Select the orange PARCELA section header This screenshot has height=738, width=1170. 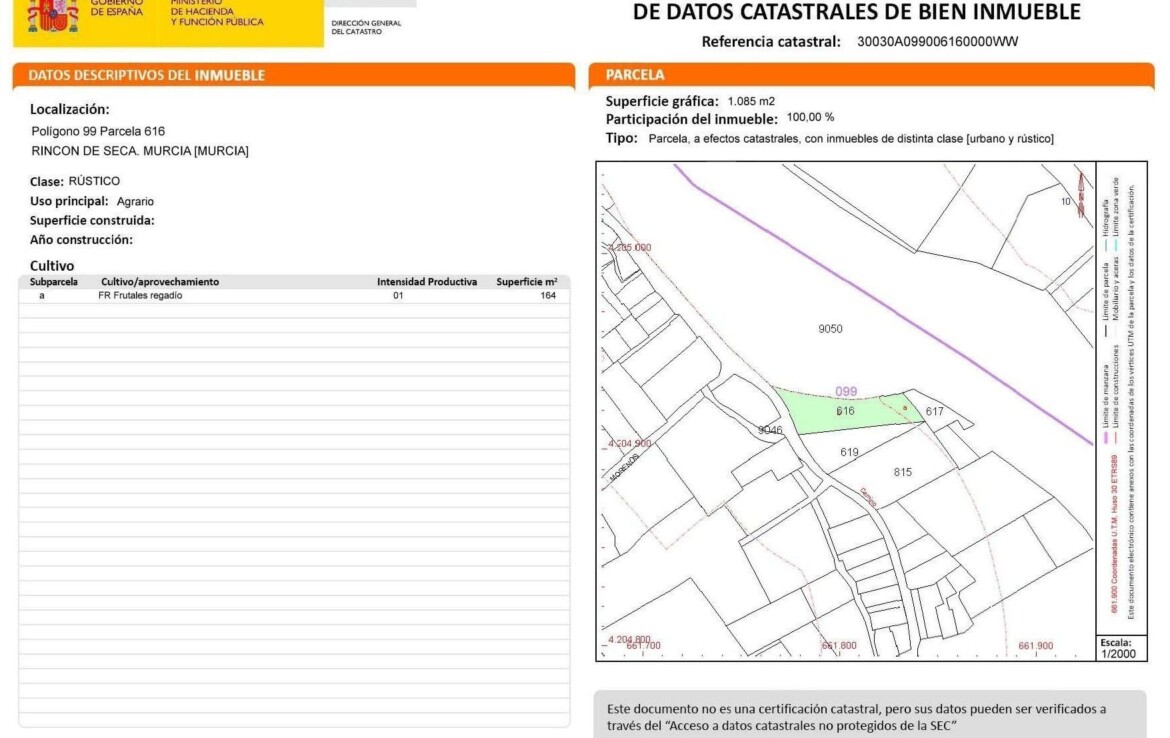pyautogui.click(x=871, y=75)
